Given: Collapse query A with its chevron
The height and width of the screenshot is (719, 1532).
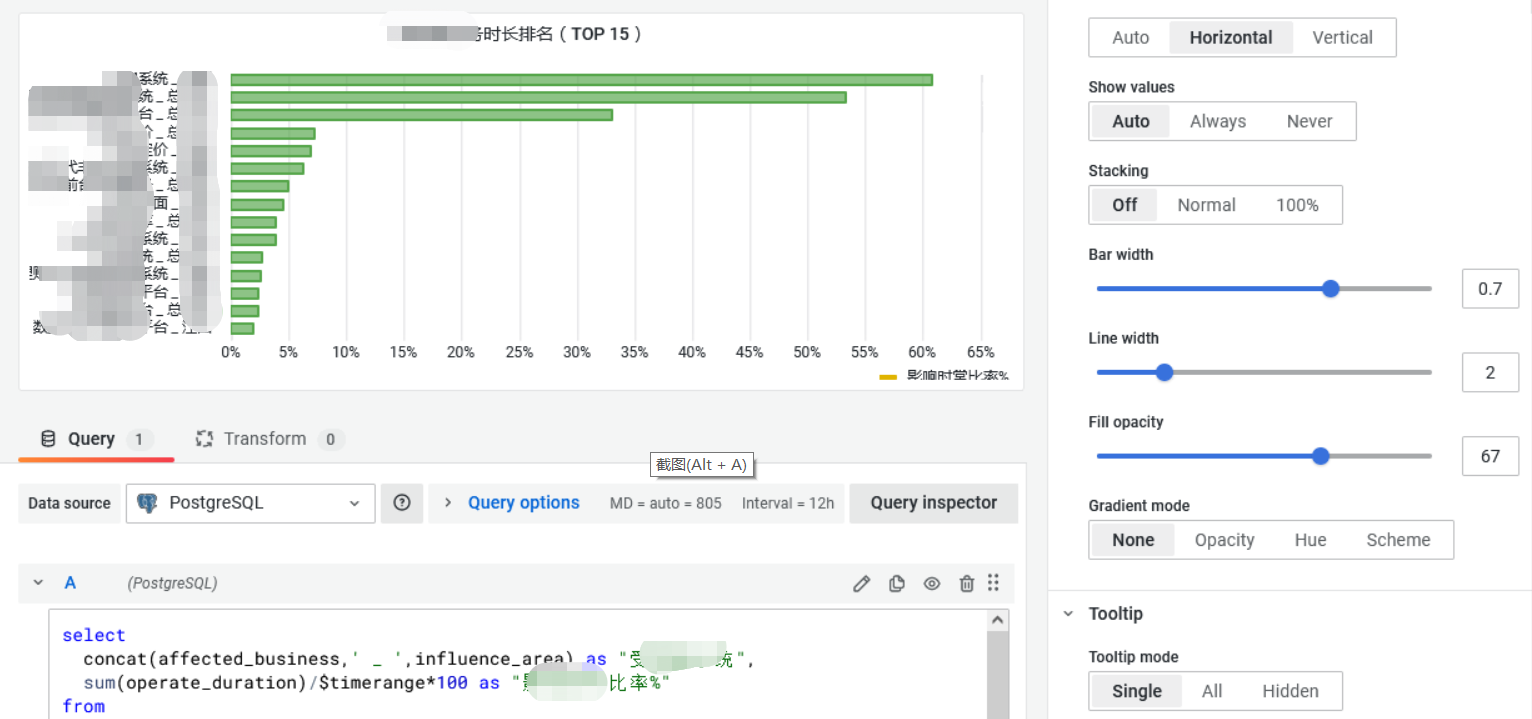Looking at the screenshot, I should pos(38,583).
